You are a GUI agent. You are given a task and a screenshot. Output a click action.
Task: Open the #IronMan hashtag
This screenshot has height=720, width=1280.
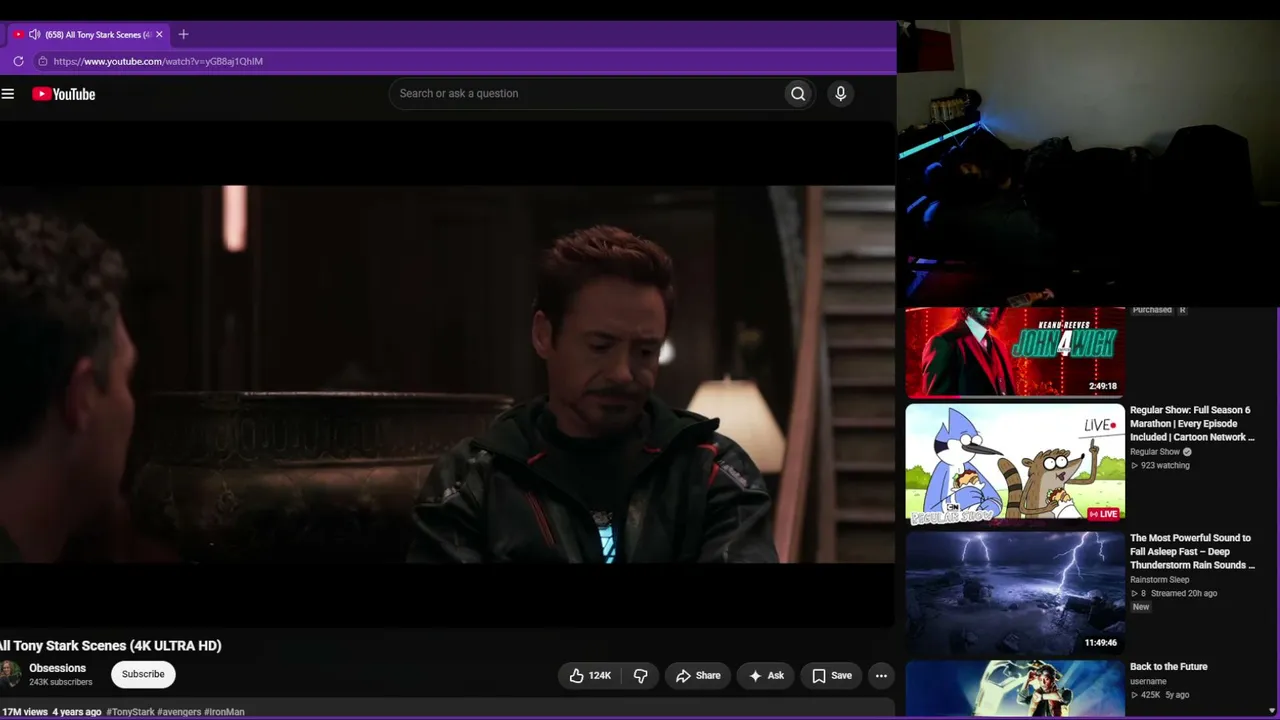click(224, 712)
